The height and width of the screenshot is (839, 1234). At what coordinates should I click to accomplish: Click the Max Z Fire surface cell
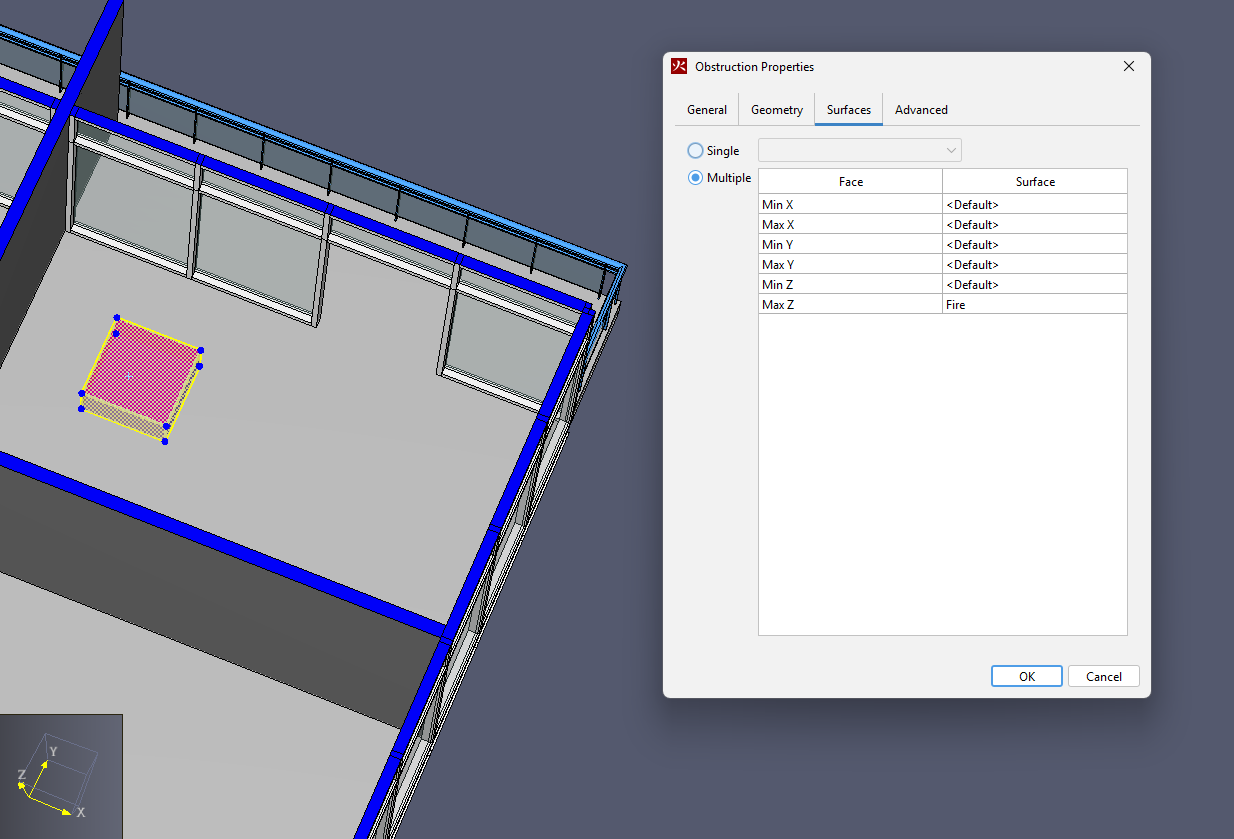coord(1034,304)
